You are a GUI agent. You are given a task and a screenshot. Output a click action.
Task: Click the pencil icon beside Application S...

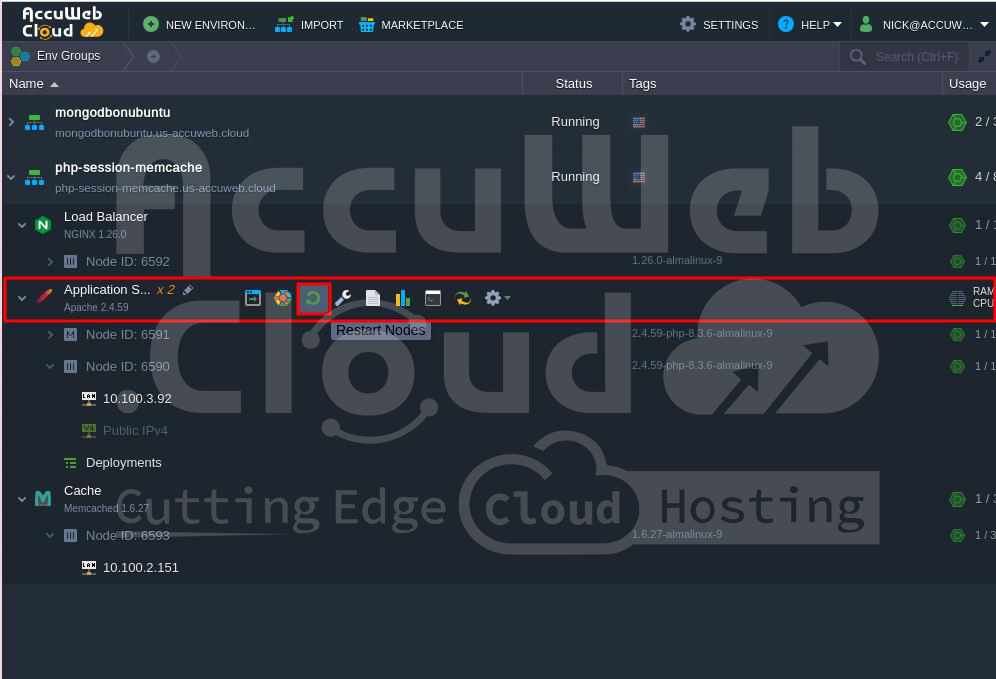pyautogui.click(x=188, y=290)
